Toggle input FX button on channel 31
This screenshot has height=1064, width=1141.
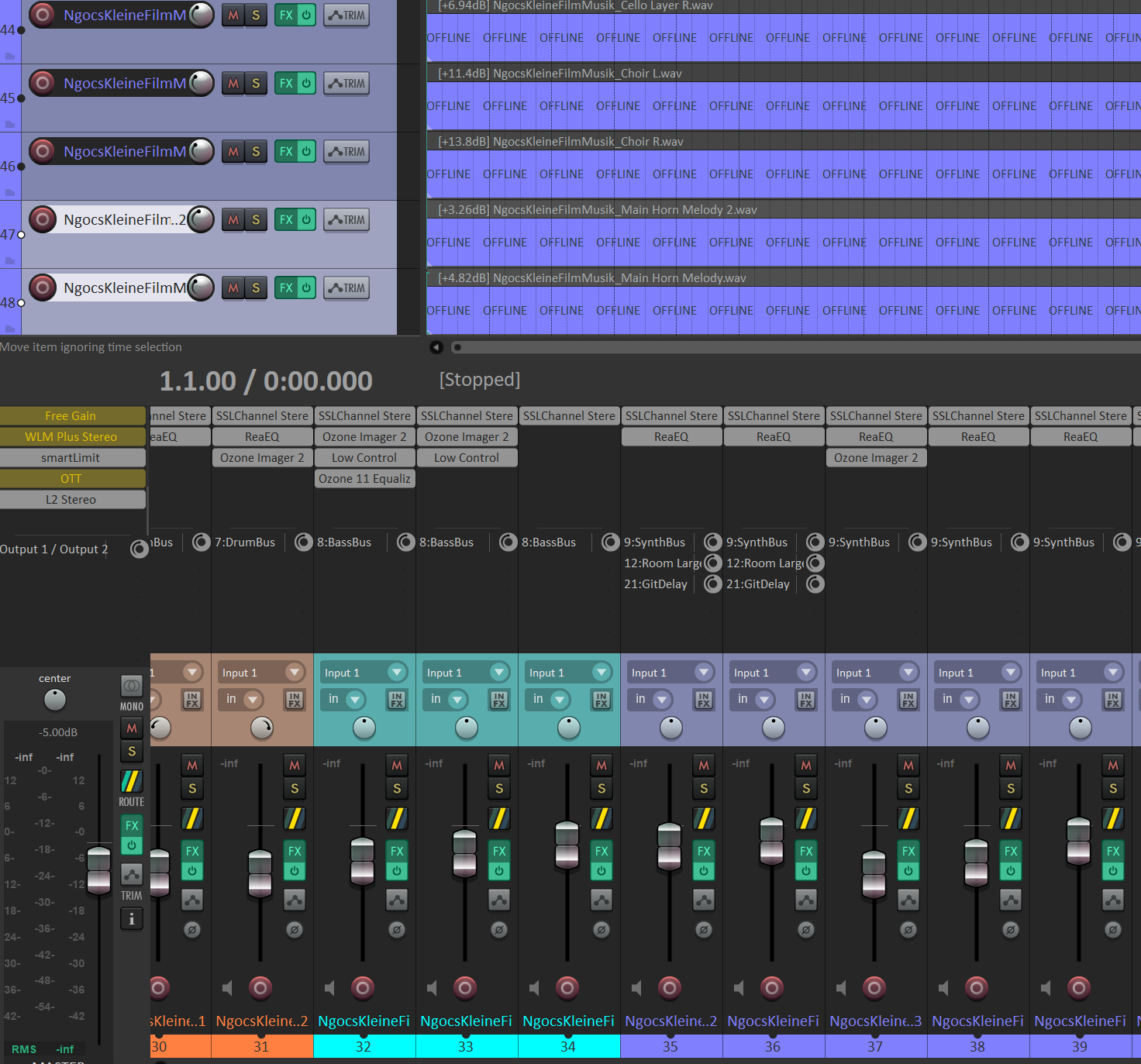(295, 700)
